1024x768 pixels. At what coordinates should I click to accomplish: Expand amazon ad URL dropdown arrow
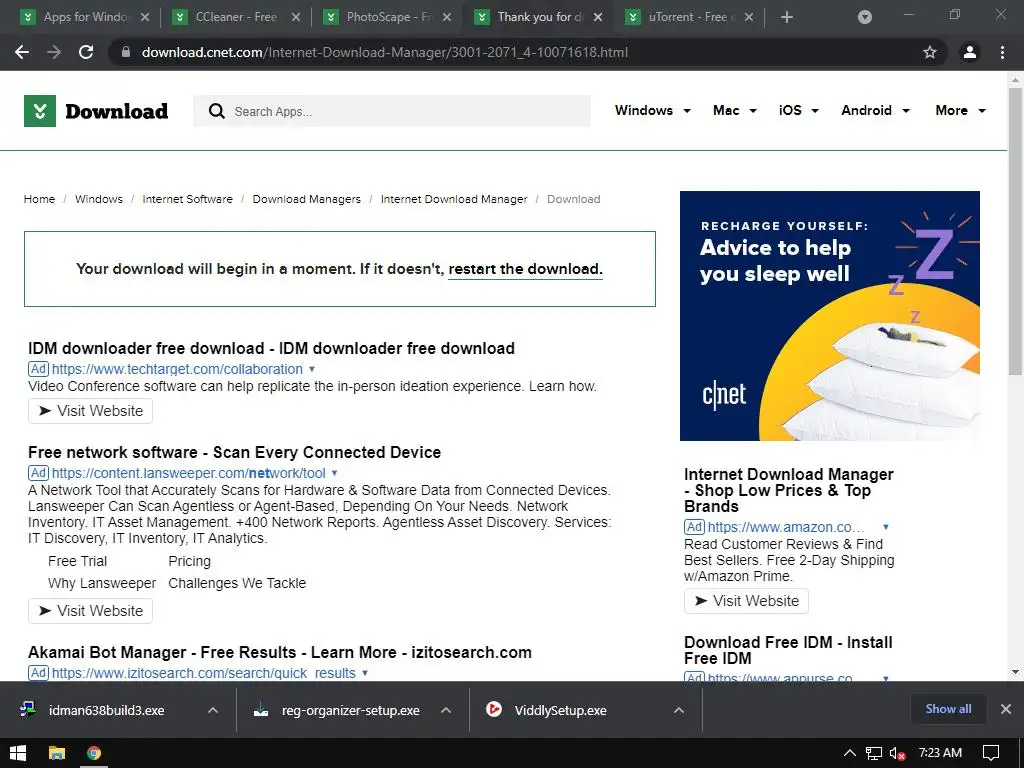(886, 527)
